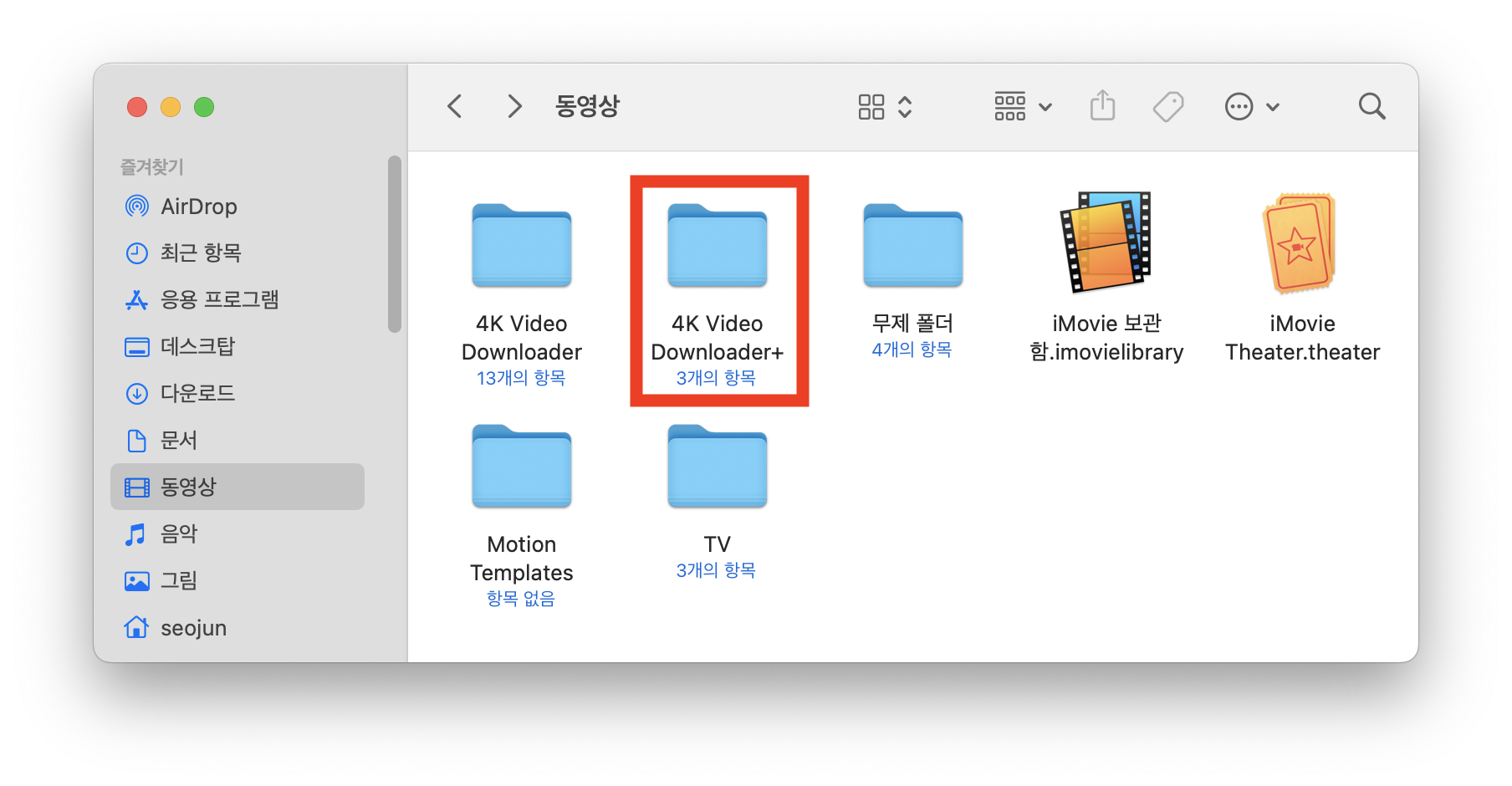Select the TV folder icon
Screen dimensions: 1512x786
coord(718,466)
